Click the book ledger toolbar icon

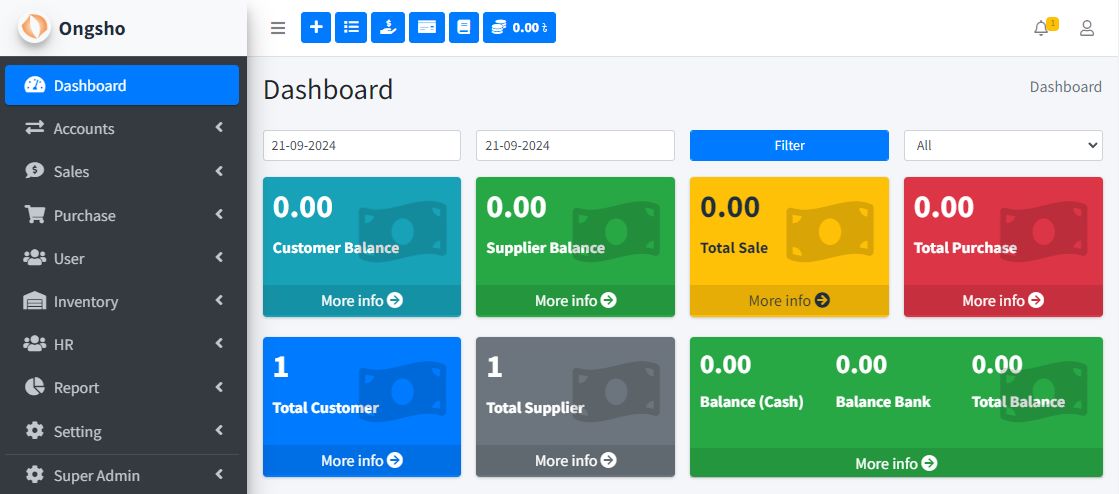(x=464, y=27)
